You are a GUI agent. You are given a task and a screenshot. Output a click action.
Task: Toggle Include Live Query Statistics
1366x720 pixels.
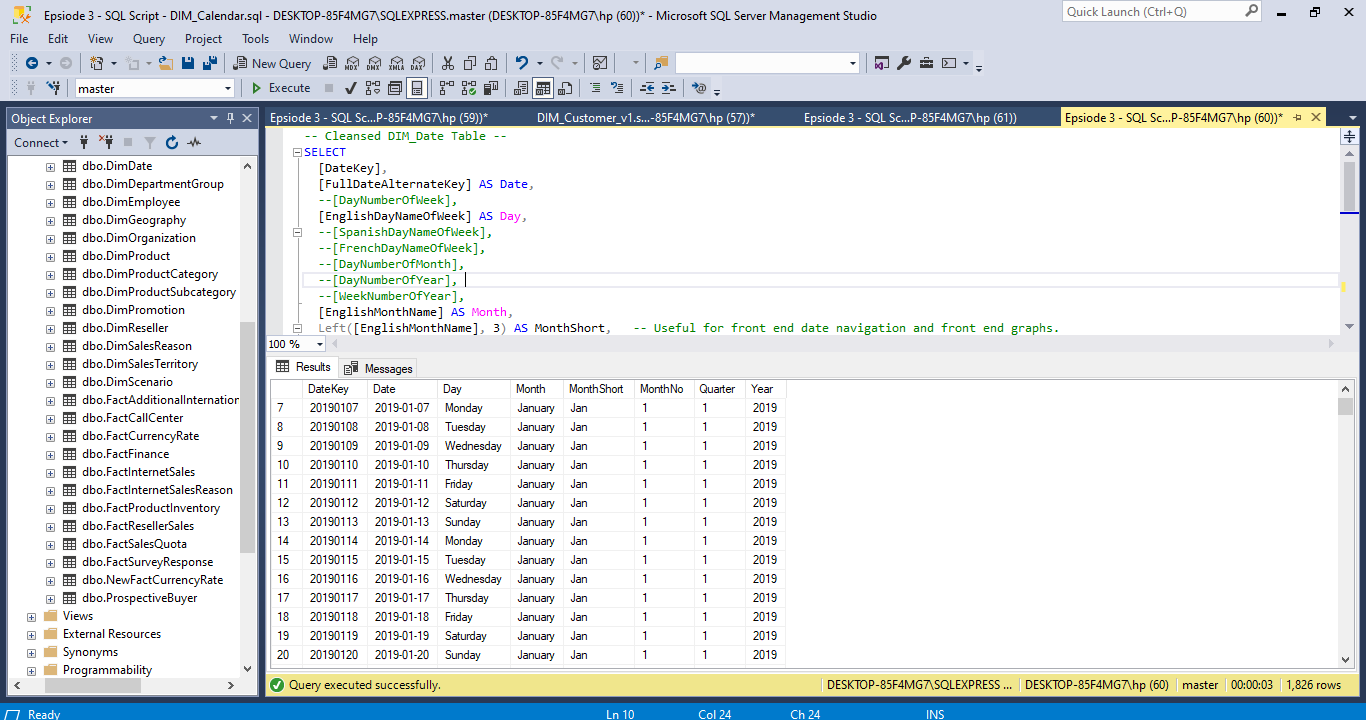[468, 88]
